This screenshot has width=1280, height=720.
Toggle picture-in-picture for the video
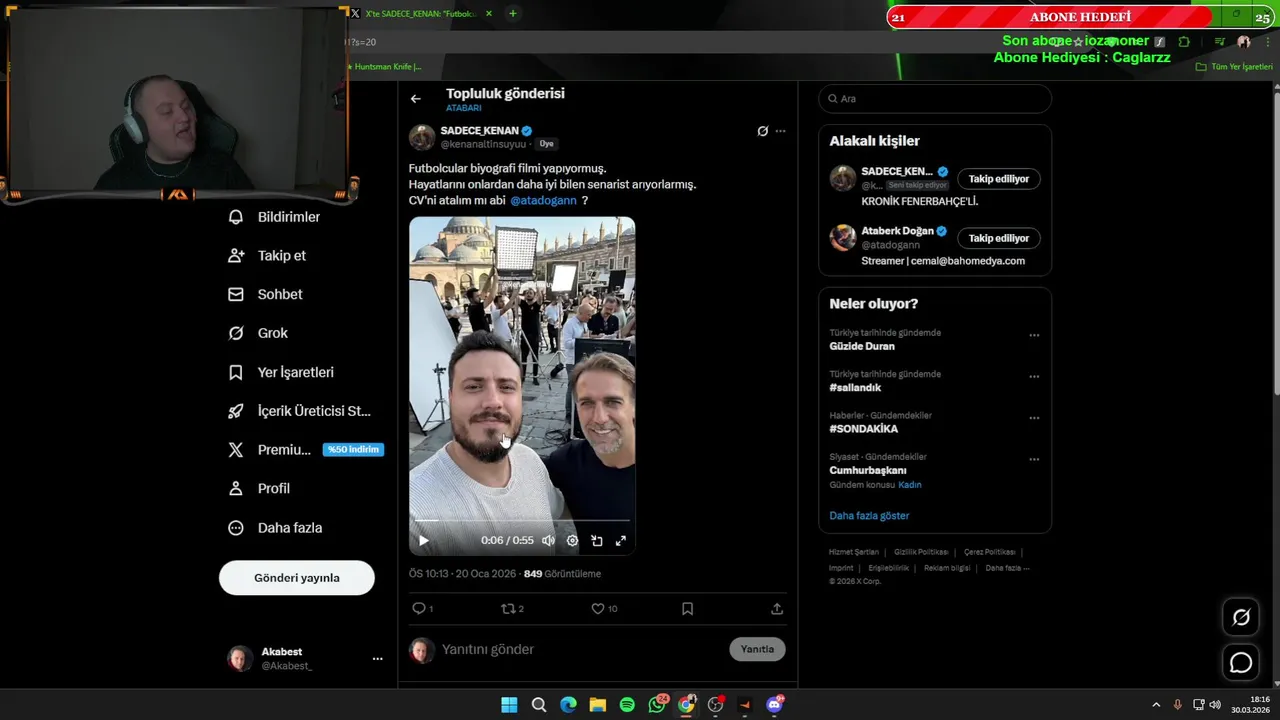coord(597,541)
